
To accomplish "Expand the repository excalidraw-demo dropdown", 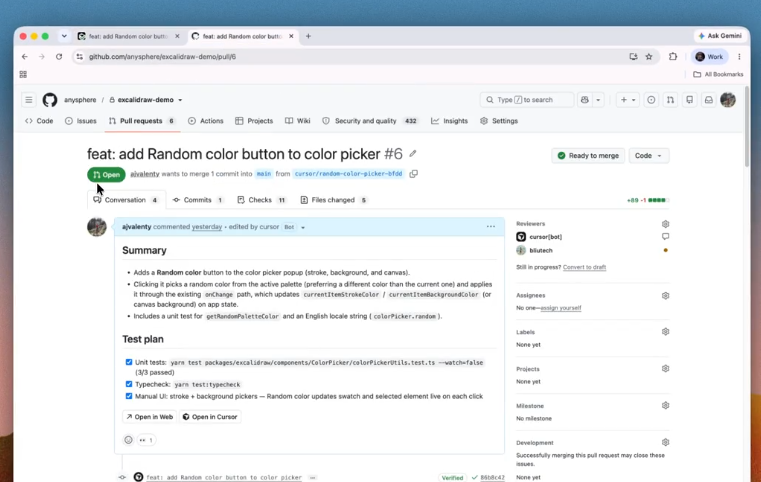I will 180,100.
